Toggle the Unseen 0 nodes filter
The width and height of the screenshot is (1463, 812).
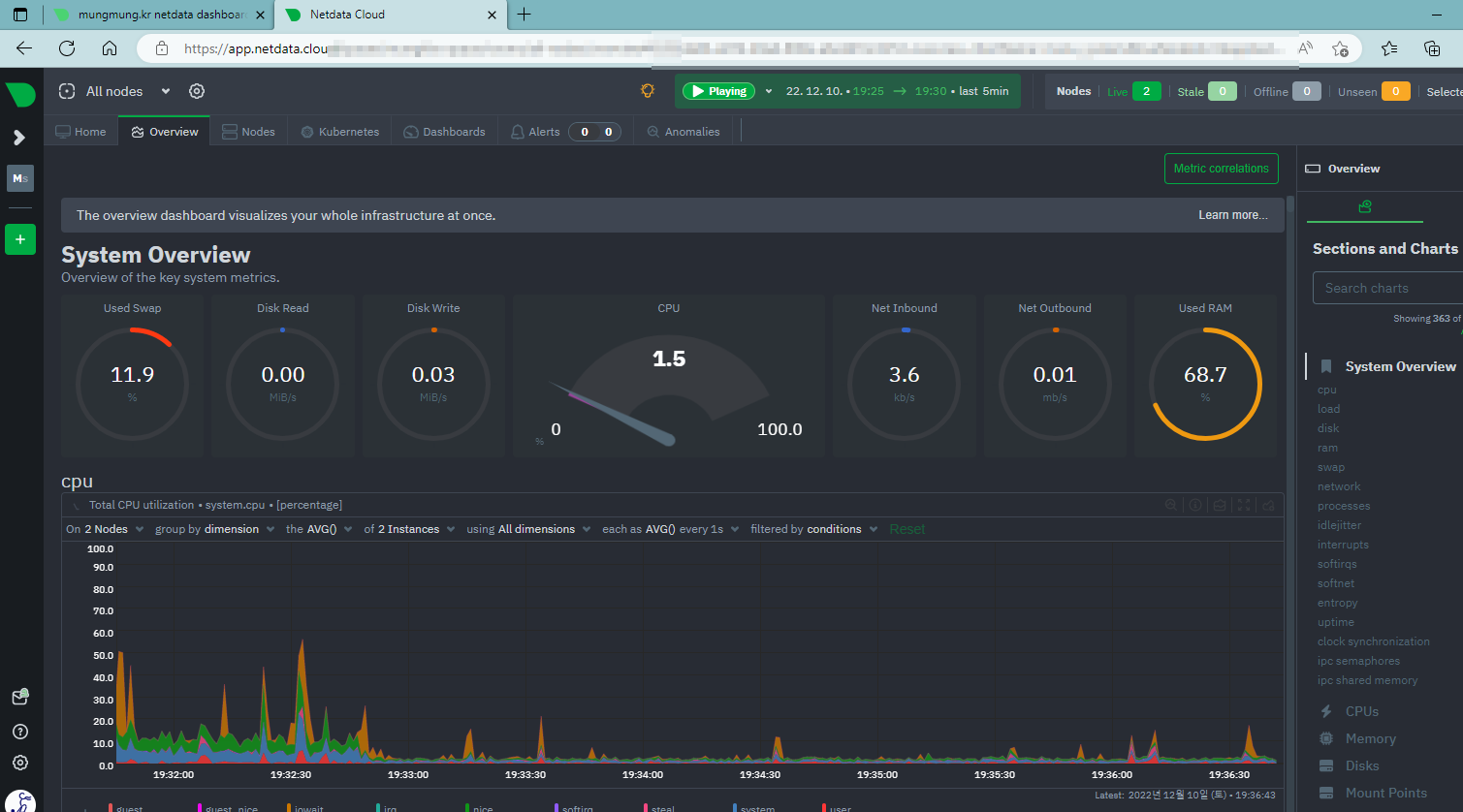[x=1374, y=91]
